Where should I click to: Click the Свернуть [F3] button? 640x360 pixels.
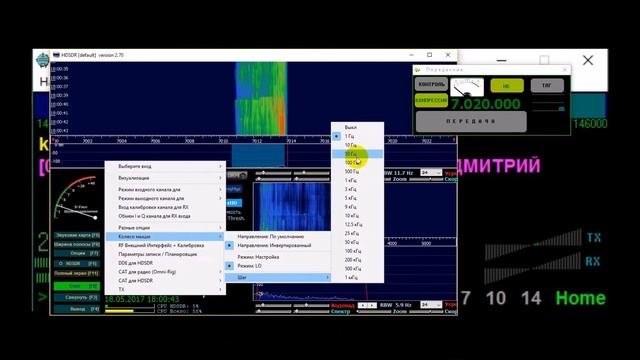pos(77,298)
